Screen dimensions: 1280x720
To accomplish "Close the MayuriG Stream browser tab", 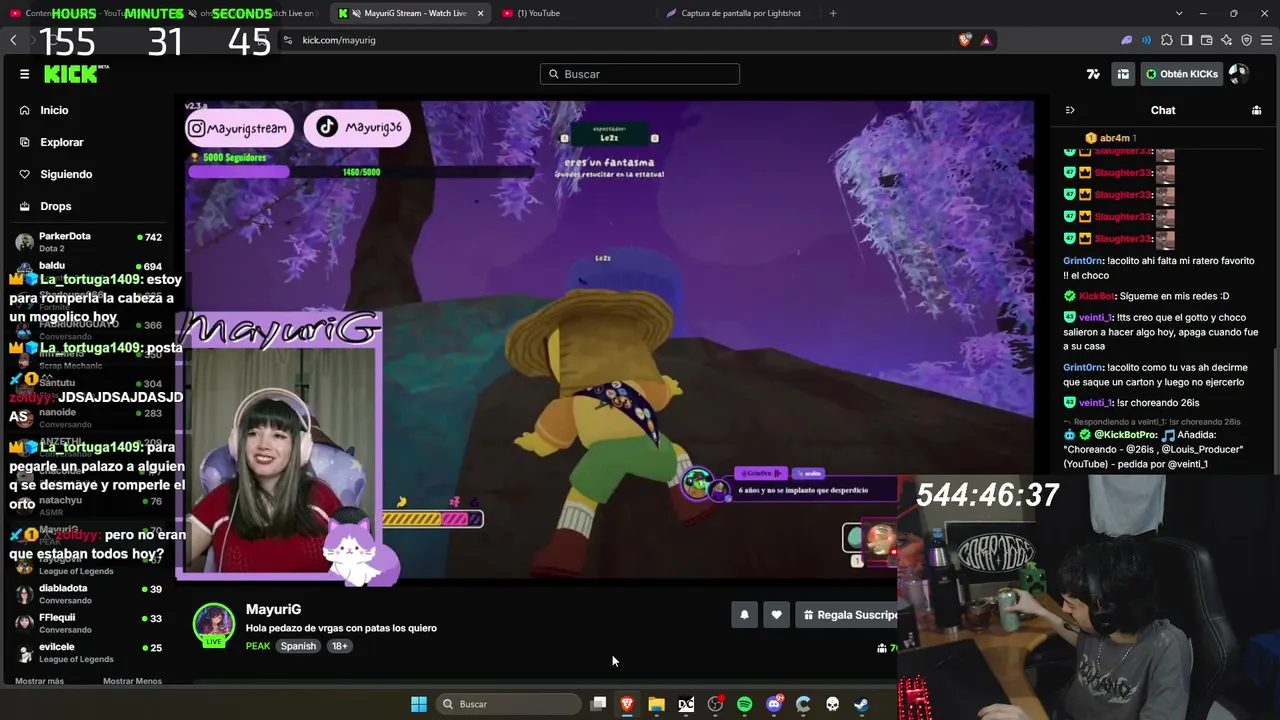I will (481, 13).
